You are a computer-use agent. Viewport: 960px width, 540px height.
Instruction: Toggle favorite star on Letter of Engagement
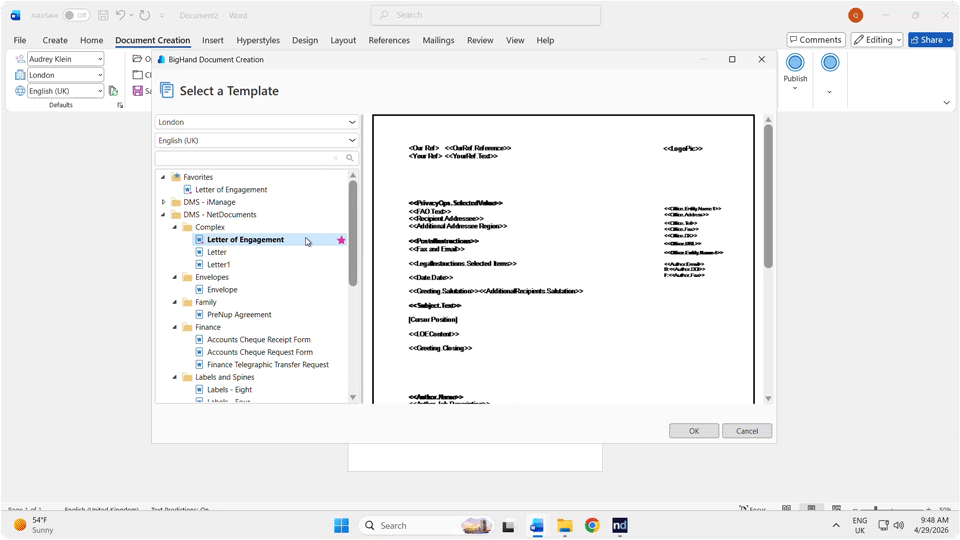(341, 240)
